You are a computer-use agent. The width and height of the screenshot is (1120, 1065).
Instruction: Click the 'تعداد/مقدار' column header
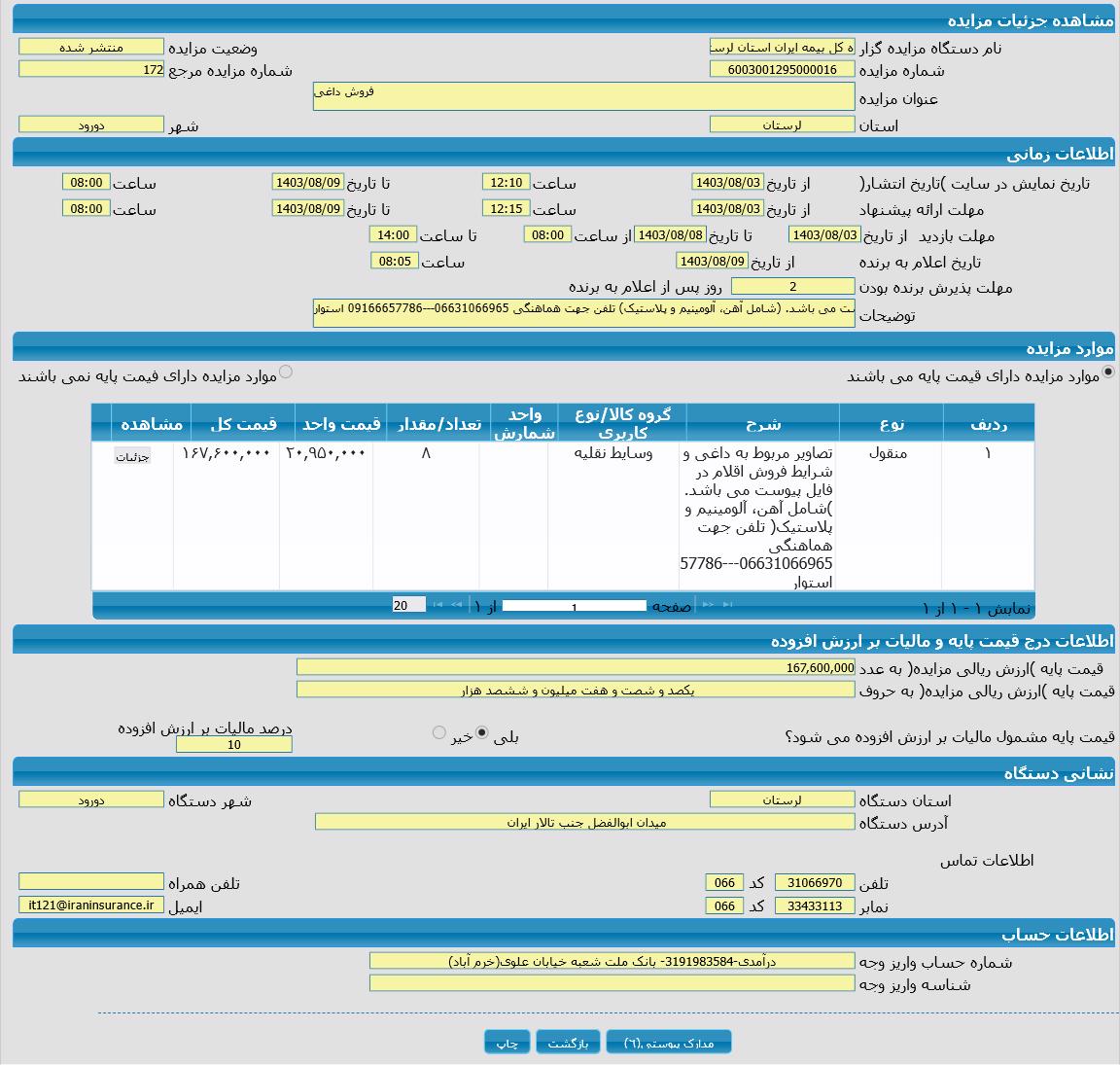click(x=437, y=424)
